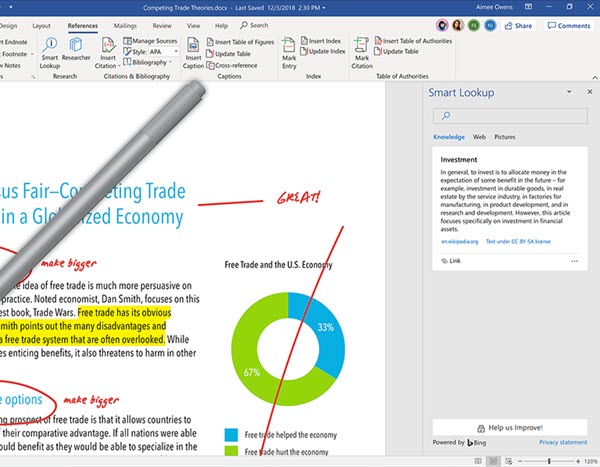Screen dimensions: 600x467
Task: Select the Pictures tab in Smart Lookup
Action: pyautogui.click(x=505, y=137)
